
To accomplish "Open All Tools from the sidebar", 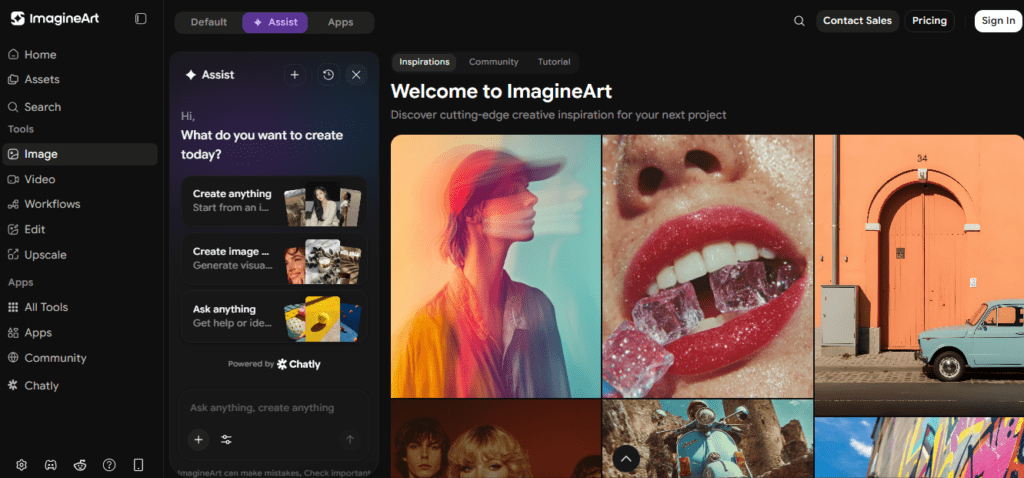I will point(78,307).
